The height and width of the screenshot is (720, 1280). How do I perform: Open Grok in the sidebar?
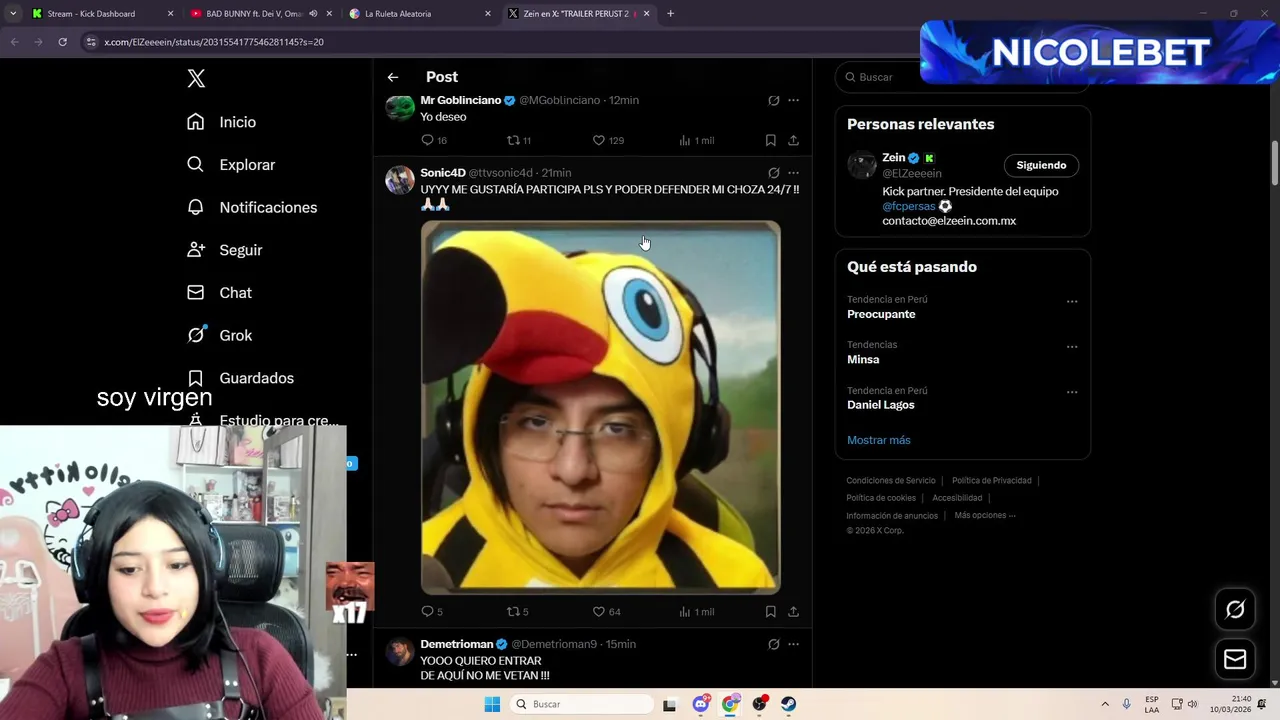pos(220,335)
